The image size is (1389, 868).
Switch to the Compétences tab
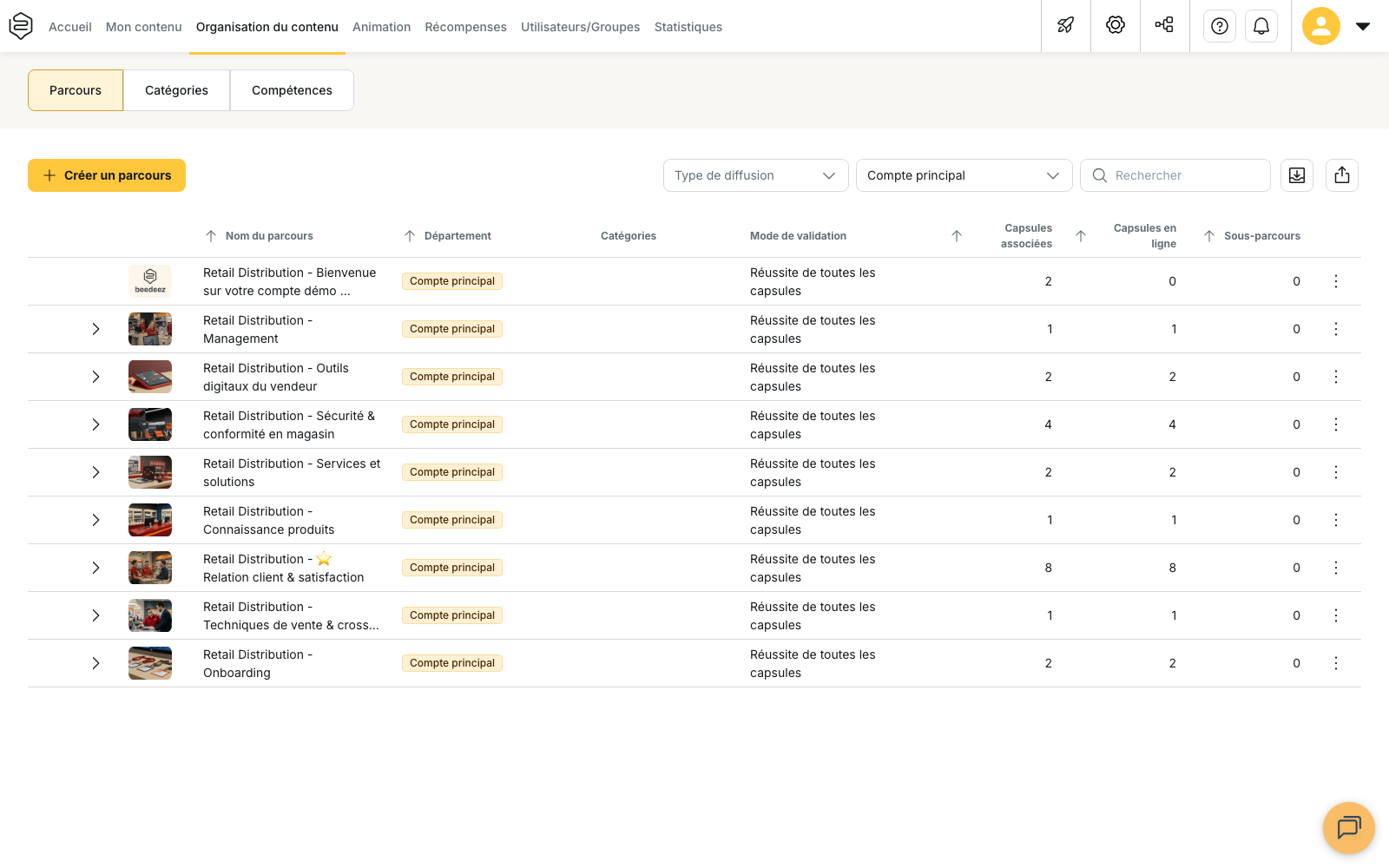click(292, 90)
